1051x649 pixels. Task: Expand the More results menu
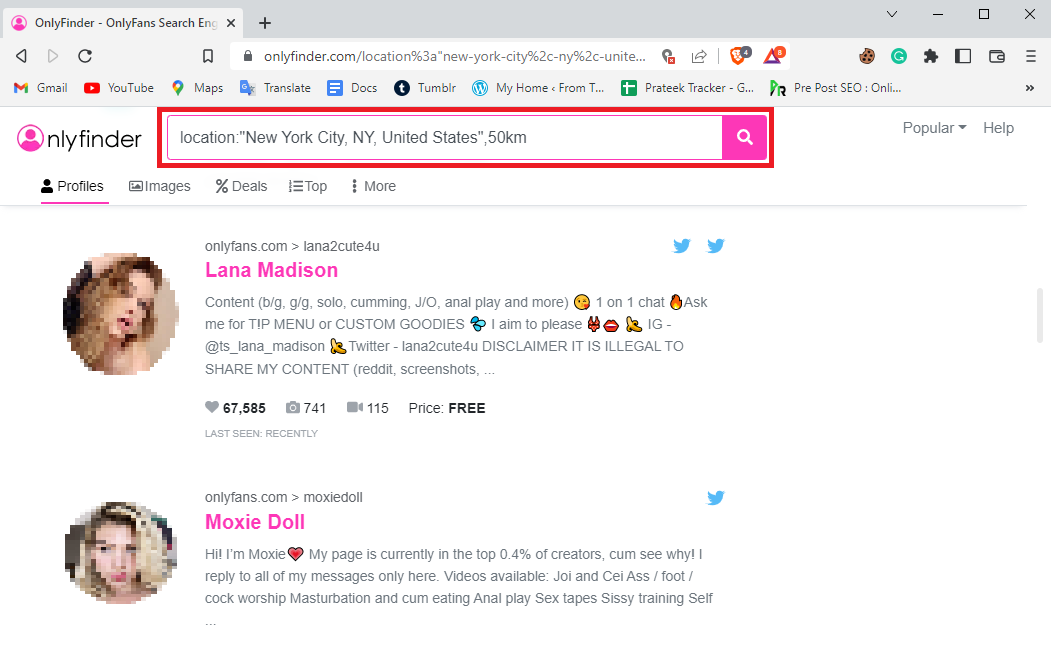pyautogui.click(x=373, y=185)
